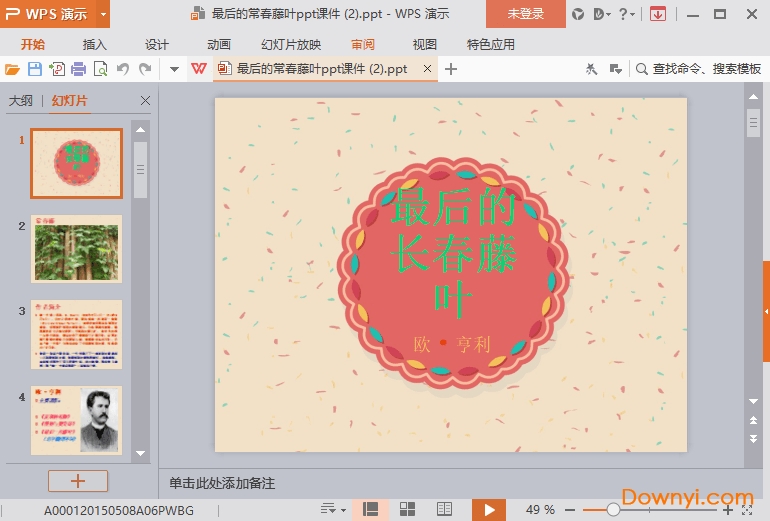Switch to reading view icon in the status bar
Viewport: 770px width, 521px height.
pos(444,509)
